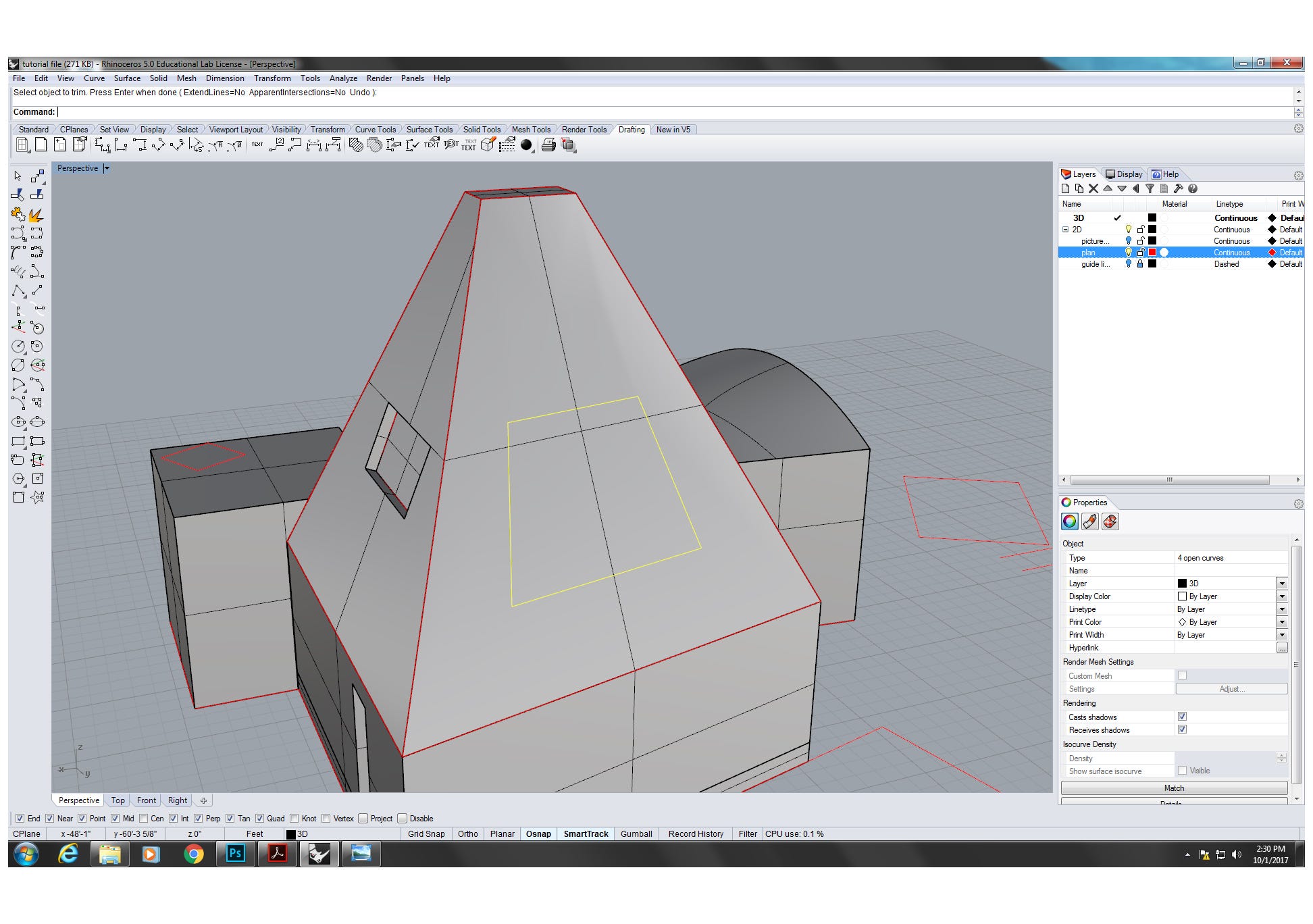1313x924 pixels.
Task: Click into the Command input field
Action: [x=675, y=112]
